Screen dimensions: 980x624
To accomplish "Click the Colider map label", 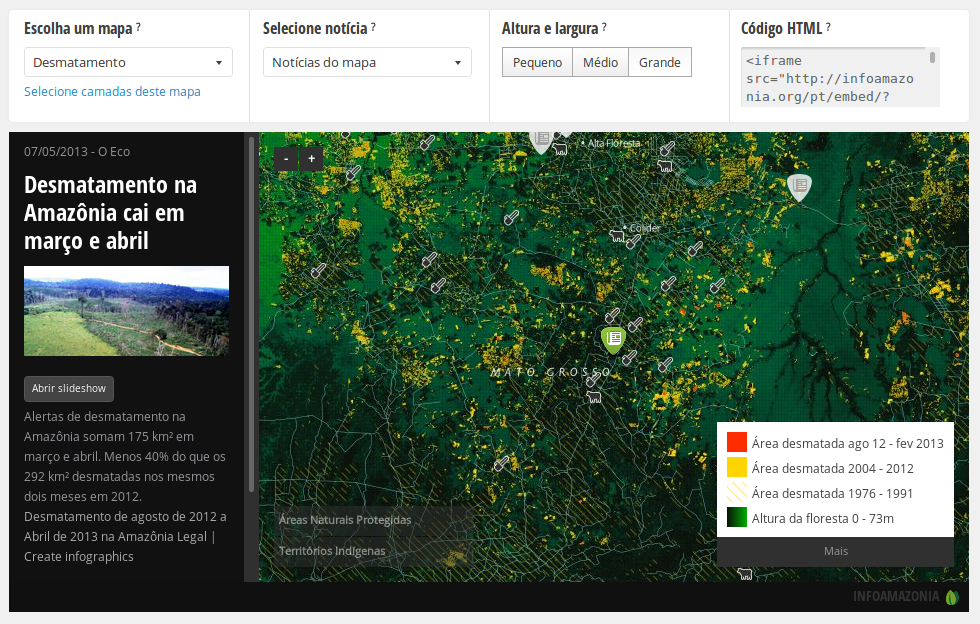I will [644, 228].
